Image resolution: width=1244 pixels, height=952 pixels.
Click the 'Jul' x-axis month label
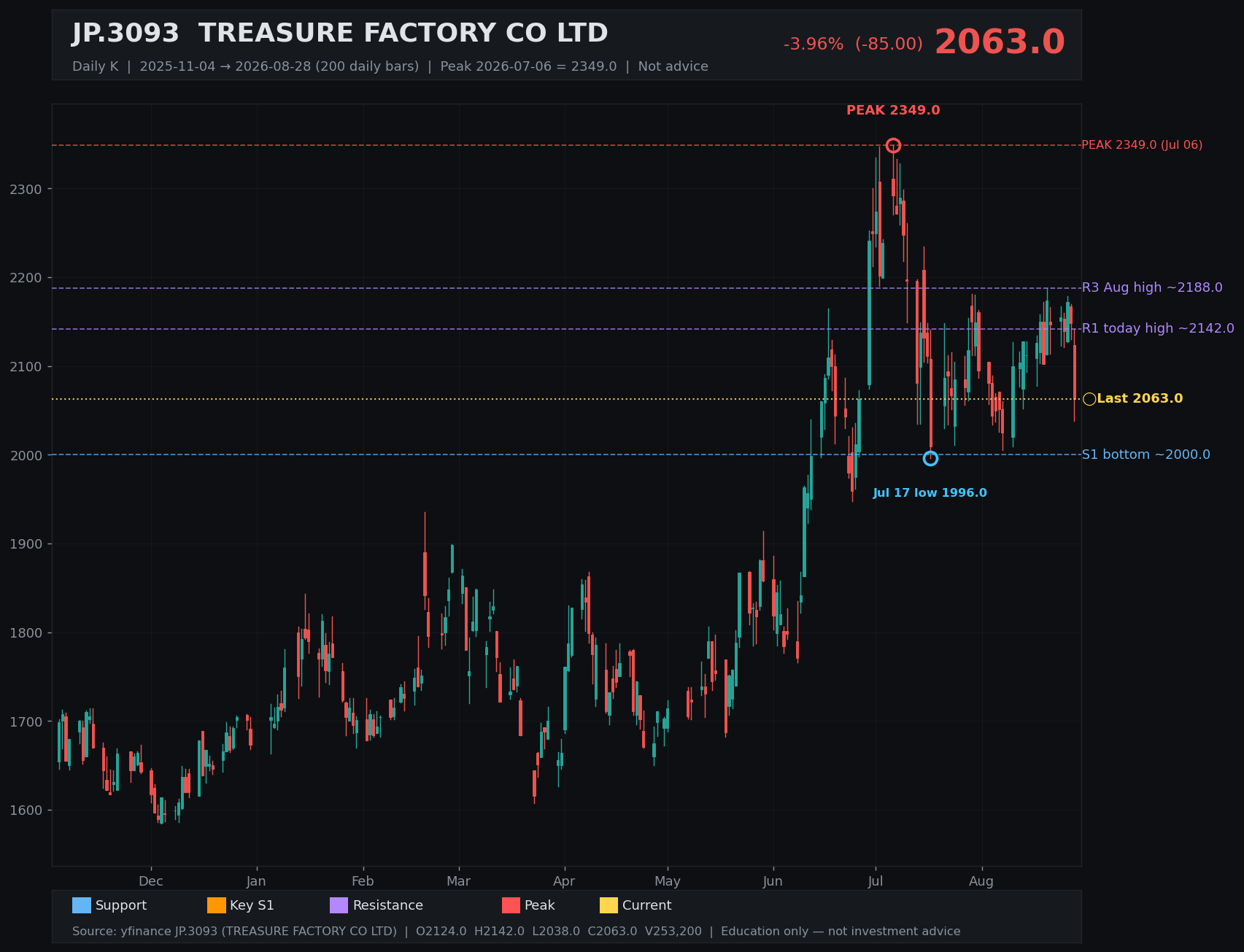pos(876,881)
